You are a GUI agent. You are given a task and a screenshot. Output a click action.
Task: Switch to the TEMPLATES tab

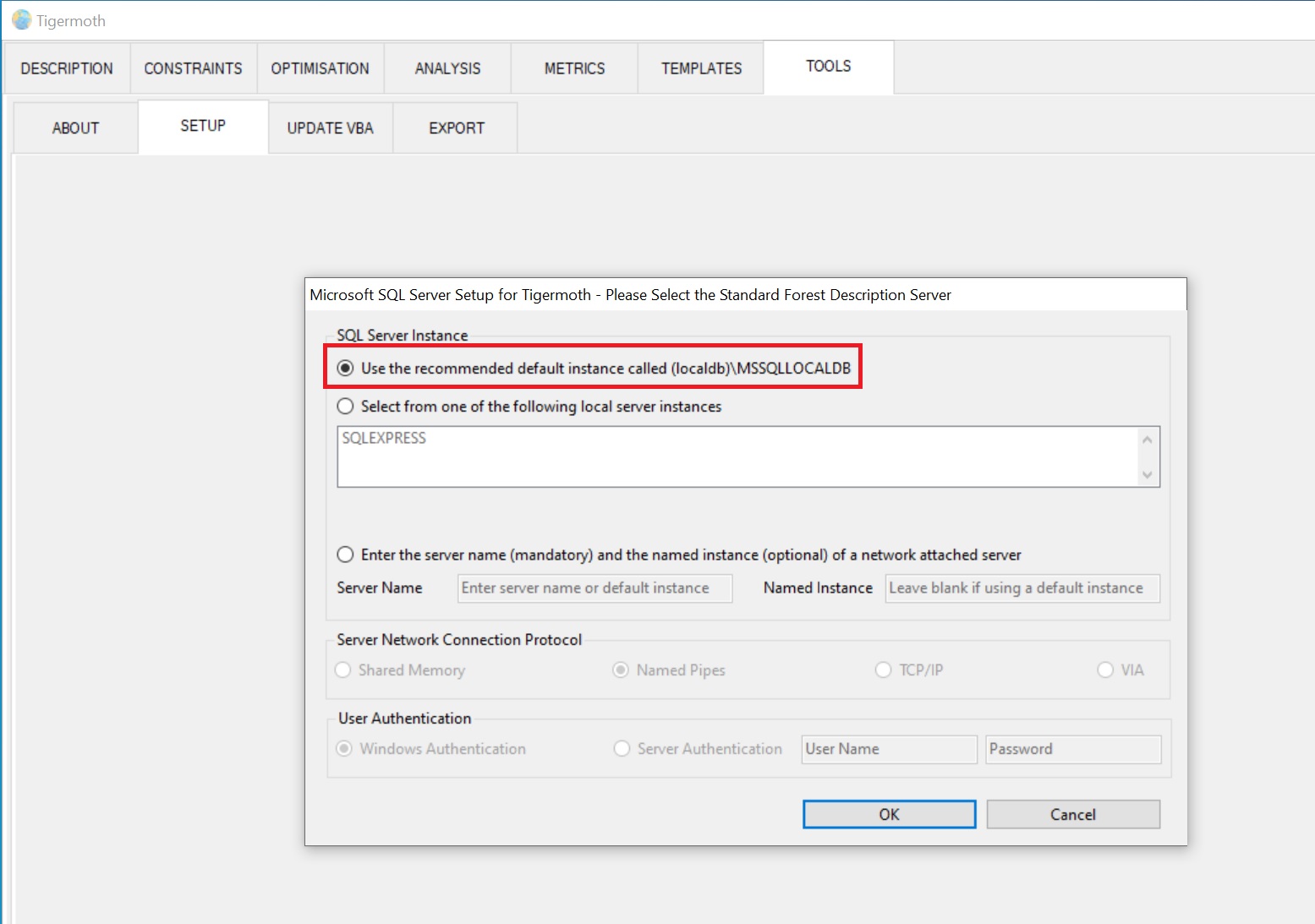coord(701,68)
